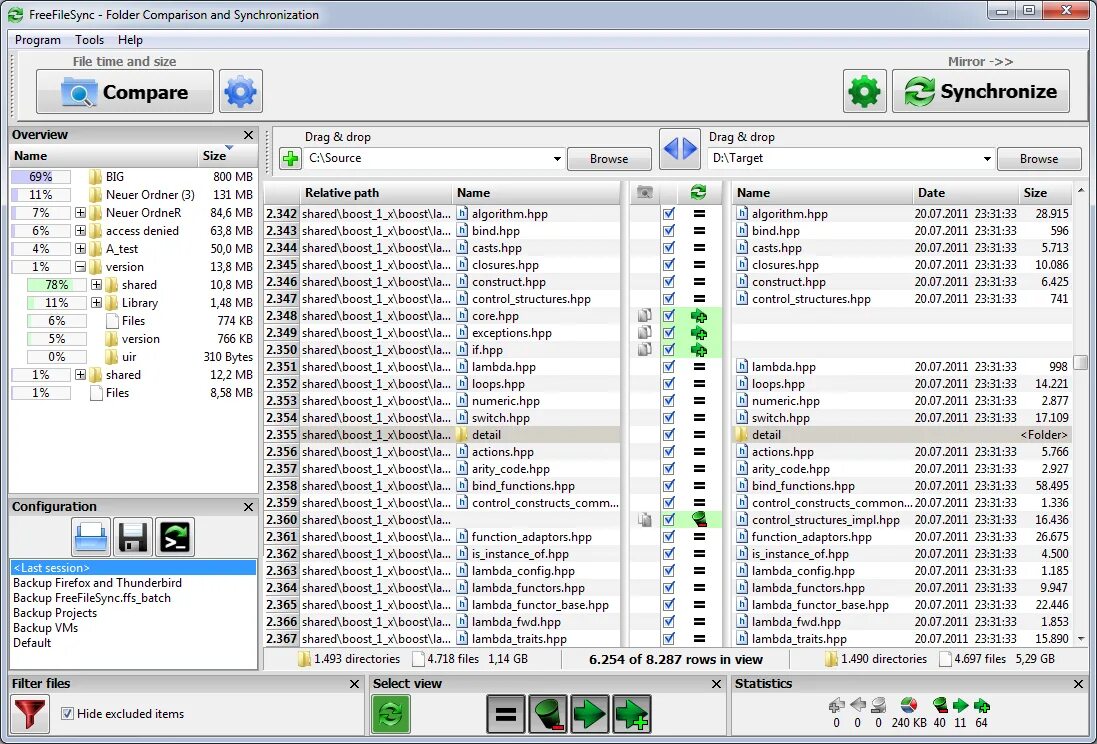Swap sides with the blue arrows

(x=680, y=148)
